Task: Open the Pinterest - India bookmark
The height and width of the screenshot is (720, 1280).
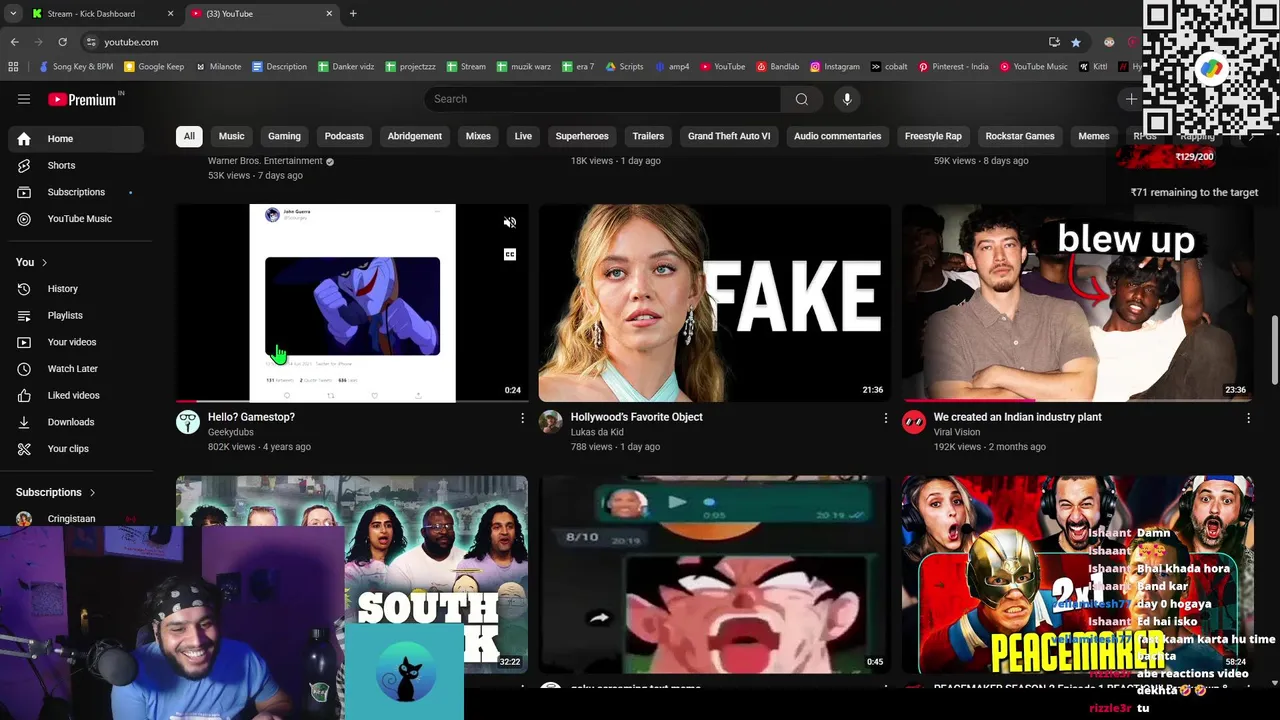Action: [953, 67]
